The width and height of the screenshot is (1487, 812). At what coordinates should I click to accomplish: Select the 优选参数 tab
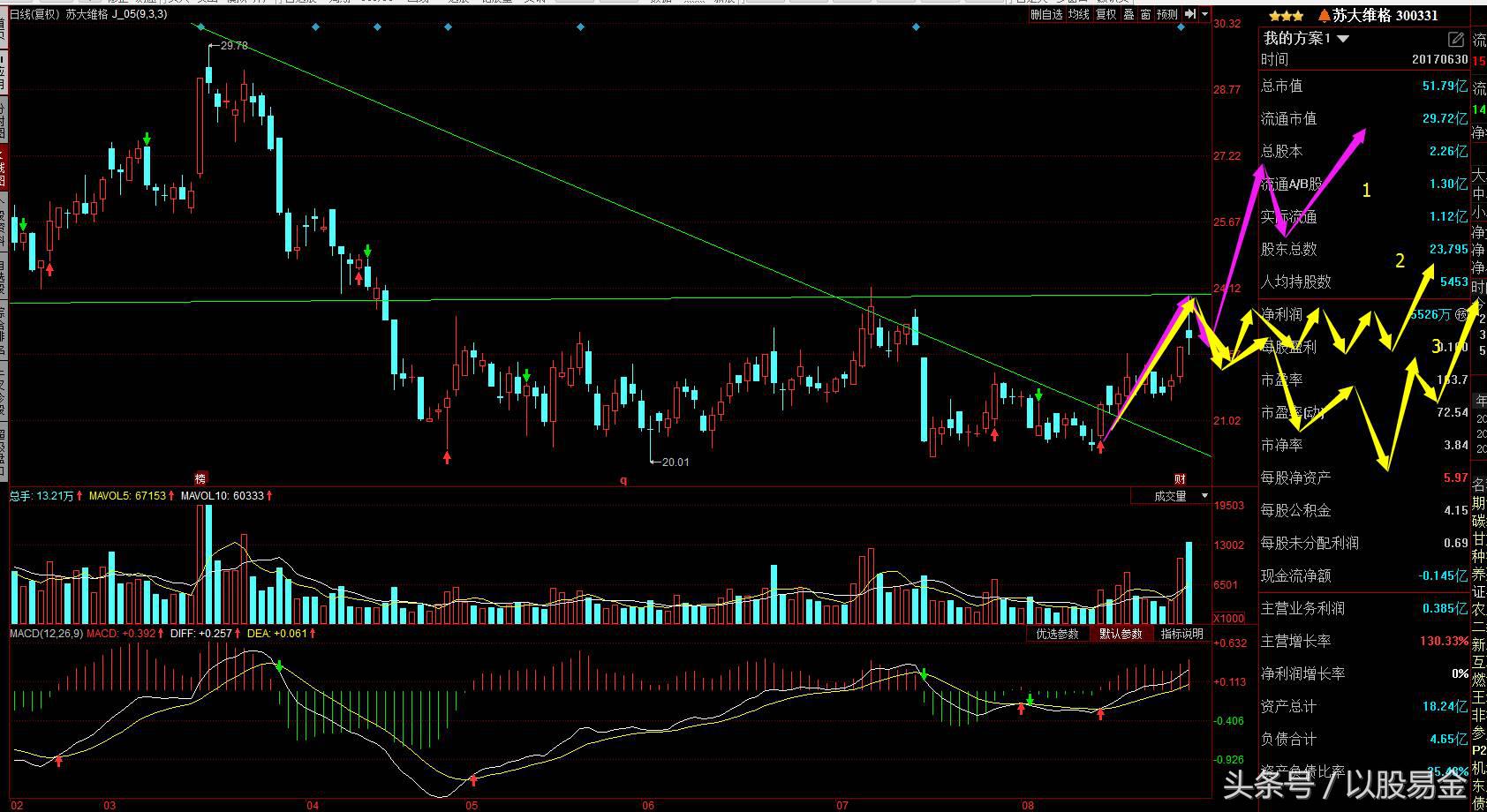click(x=1057, y=634)
